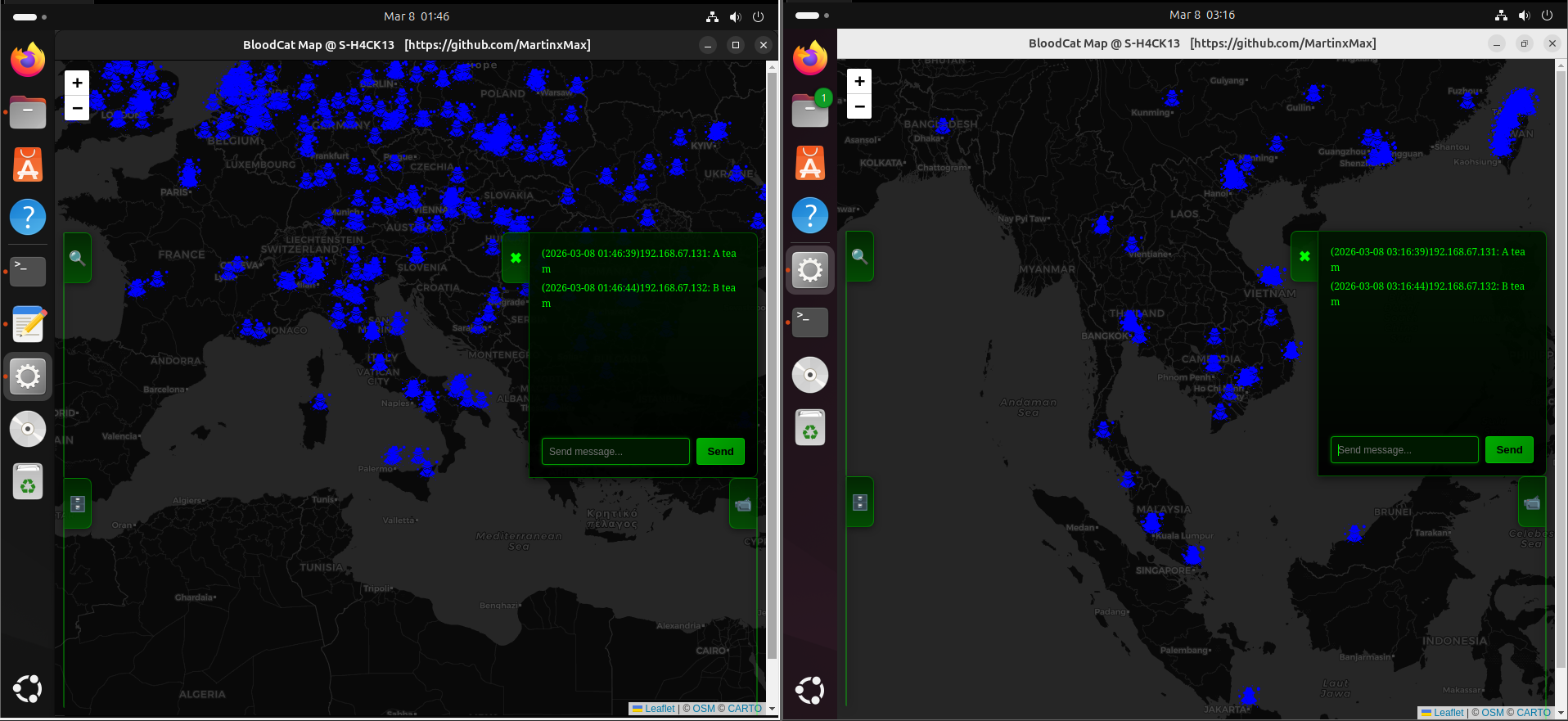Viewport: 1568px width, 721px height.
Task: Open the camera panel in left window
Action: [742, 505]
